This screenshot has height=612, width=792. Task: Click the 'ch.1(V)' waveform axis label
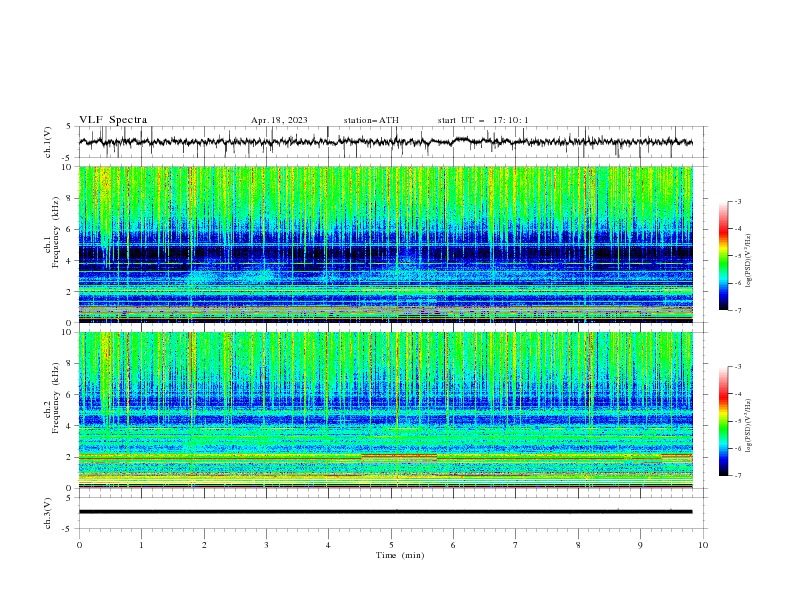pos(48,142)
